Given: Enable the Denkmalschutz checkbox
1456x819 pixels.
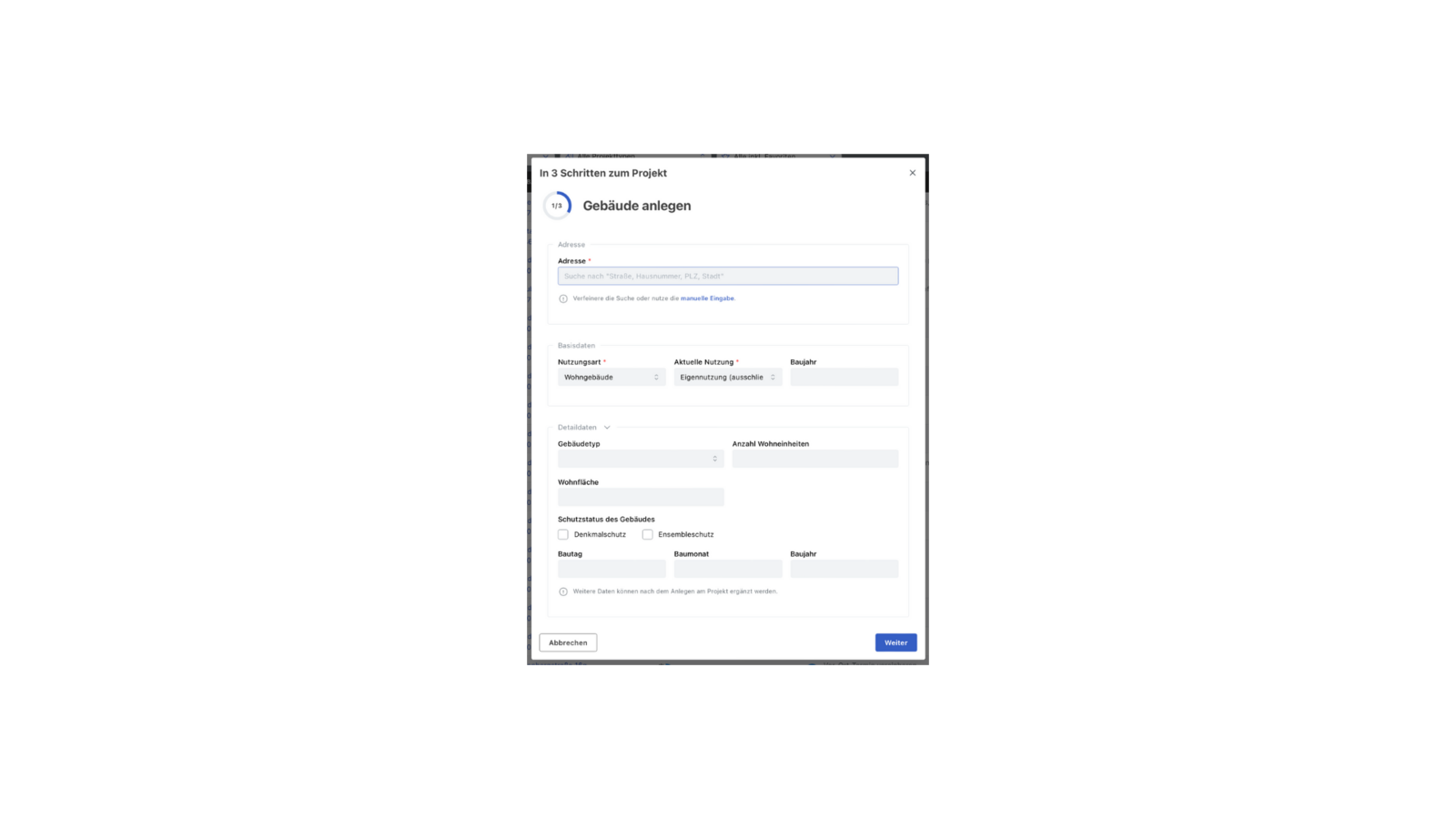Looking at the screenshot, I should pos(563,534).
